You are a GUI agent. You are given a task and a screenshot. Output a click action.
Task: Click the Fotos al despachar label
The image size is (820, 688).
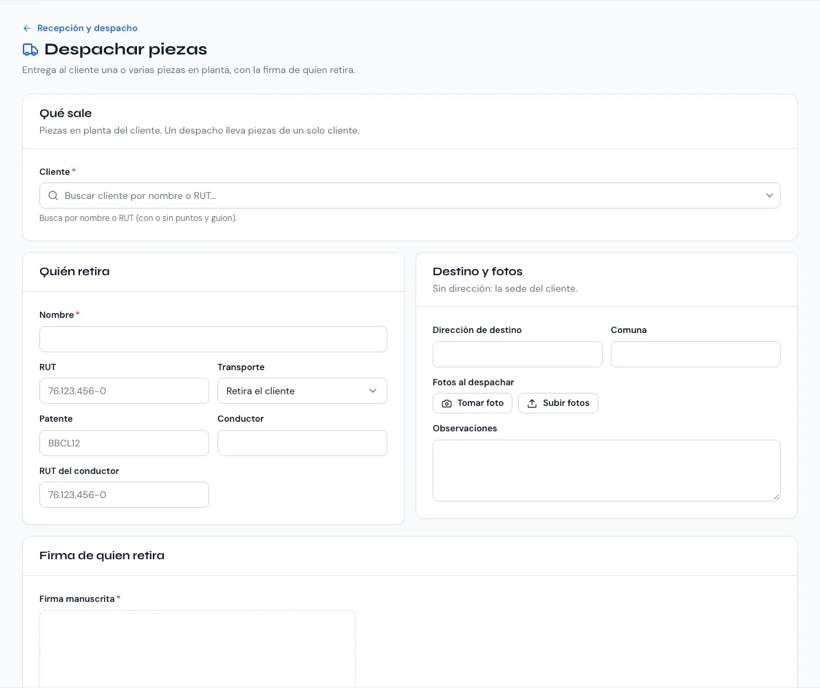pyautogui.click(x=473, y=382)
